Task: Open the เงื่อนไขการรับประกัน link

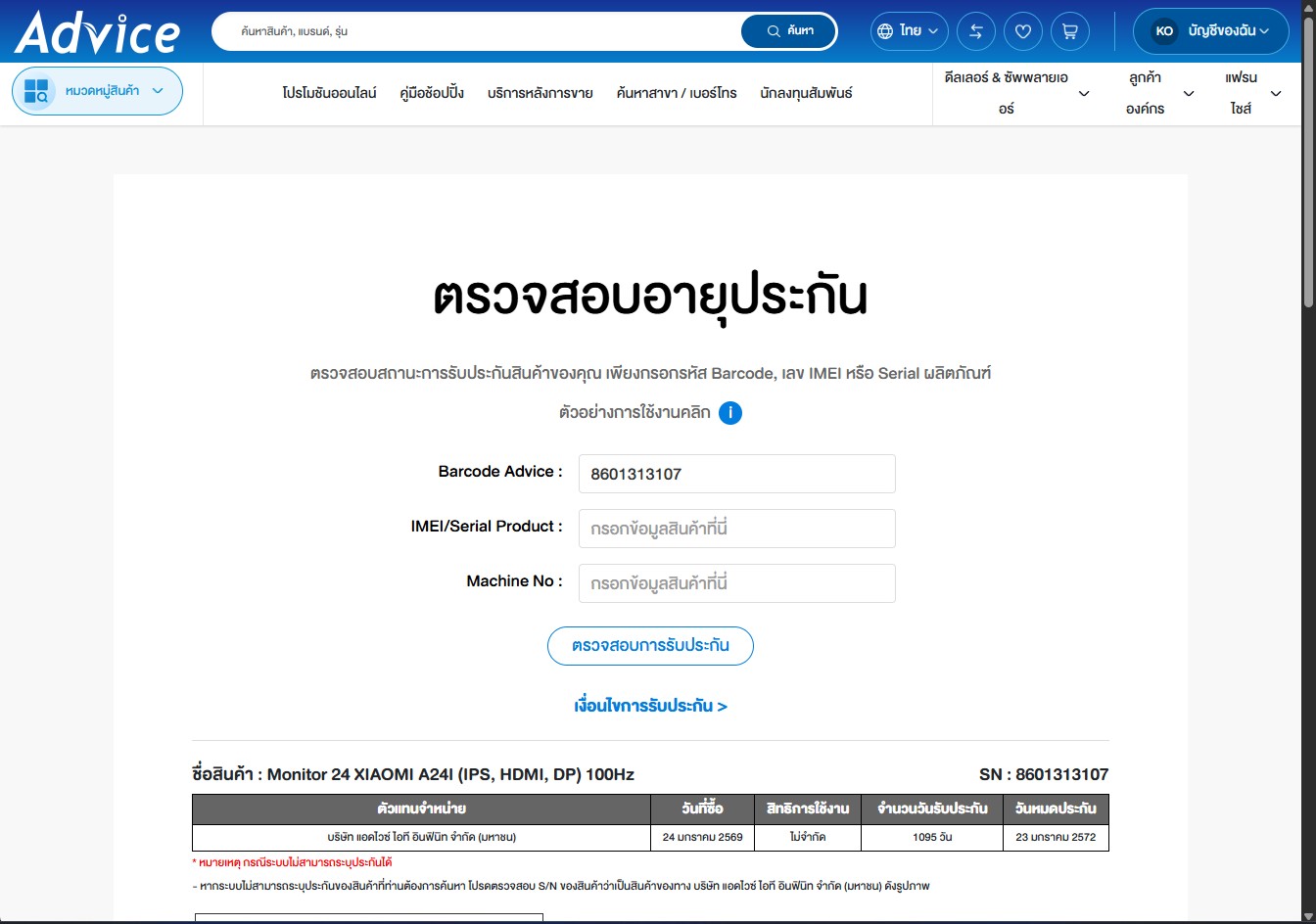Action: [650, 706]
